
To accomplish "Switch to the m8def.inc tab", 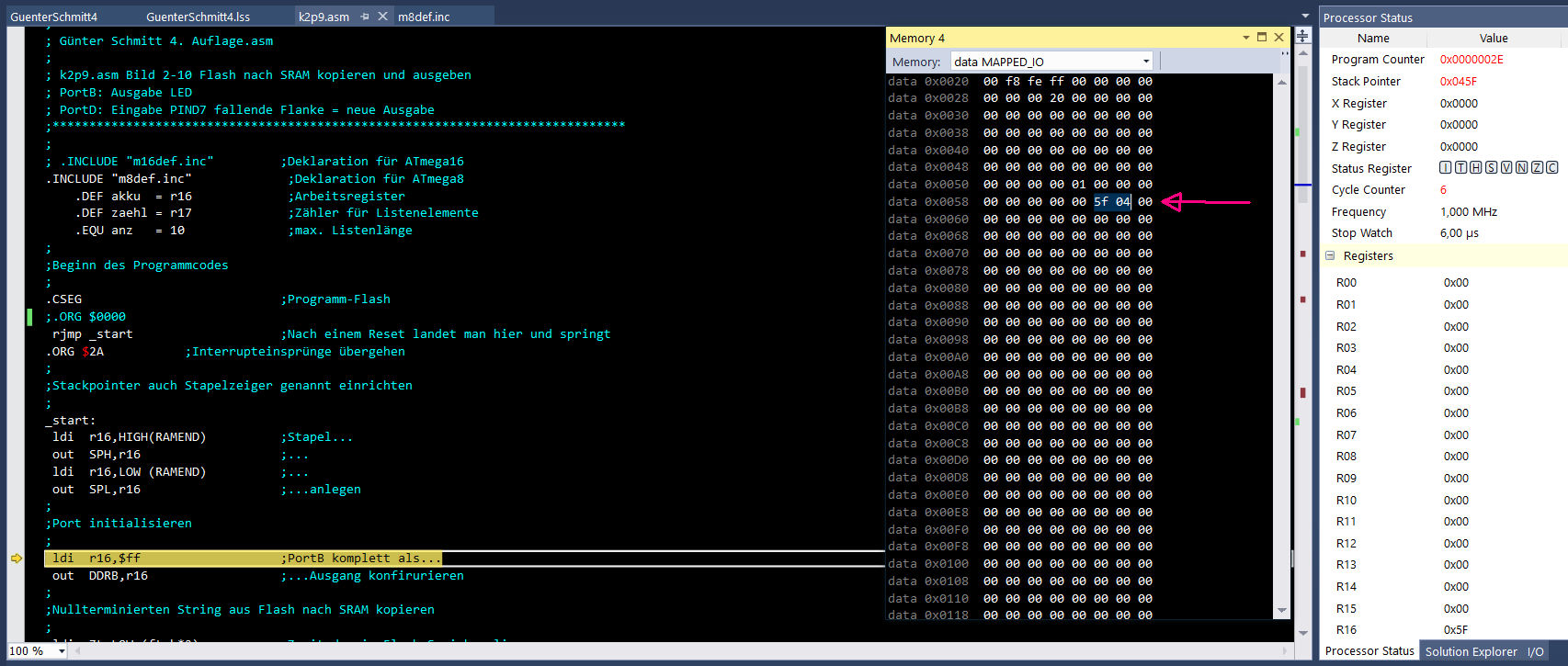I will point(424,17).
